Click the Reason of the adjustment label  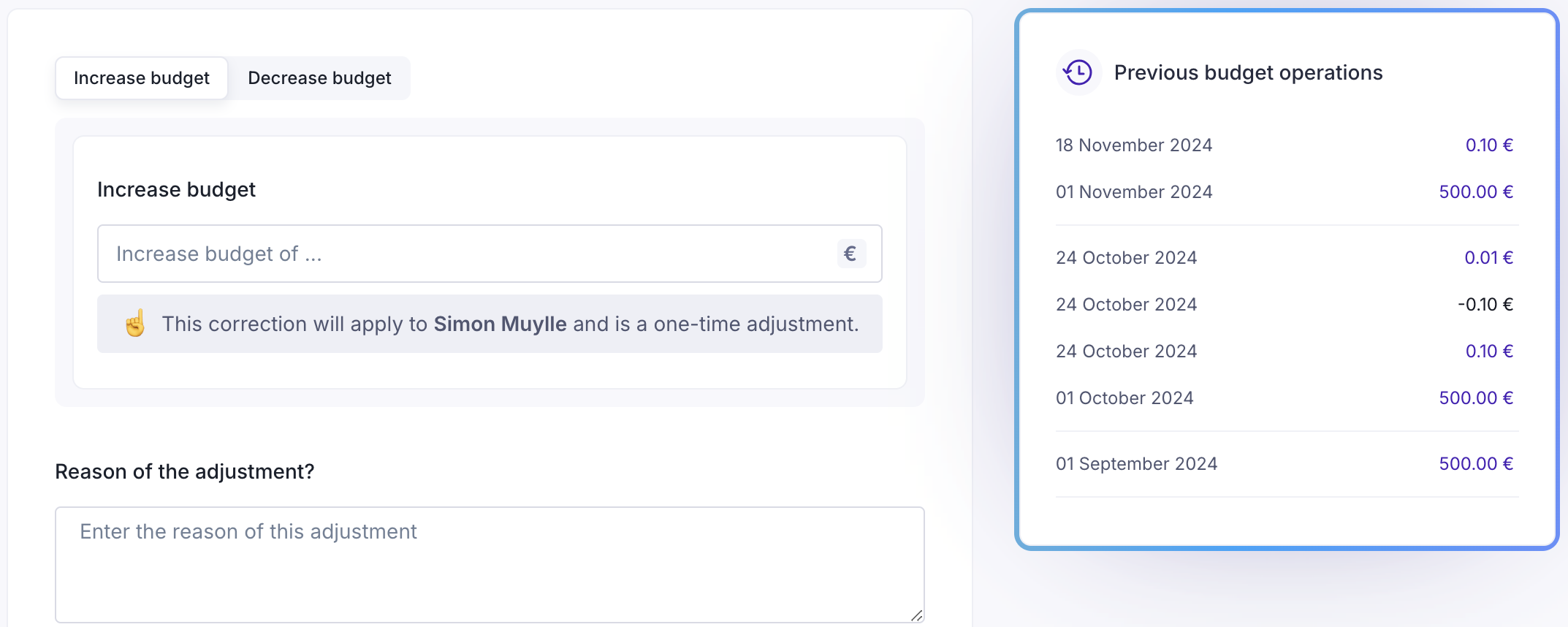pos(185,472)
